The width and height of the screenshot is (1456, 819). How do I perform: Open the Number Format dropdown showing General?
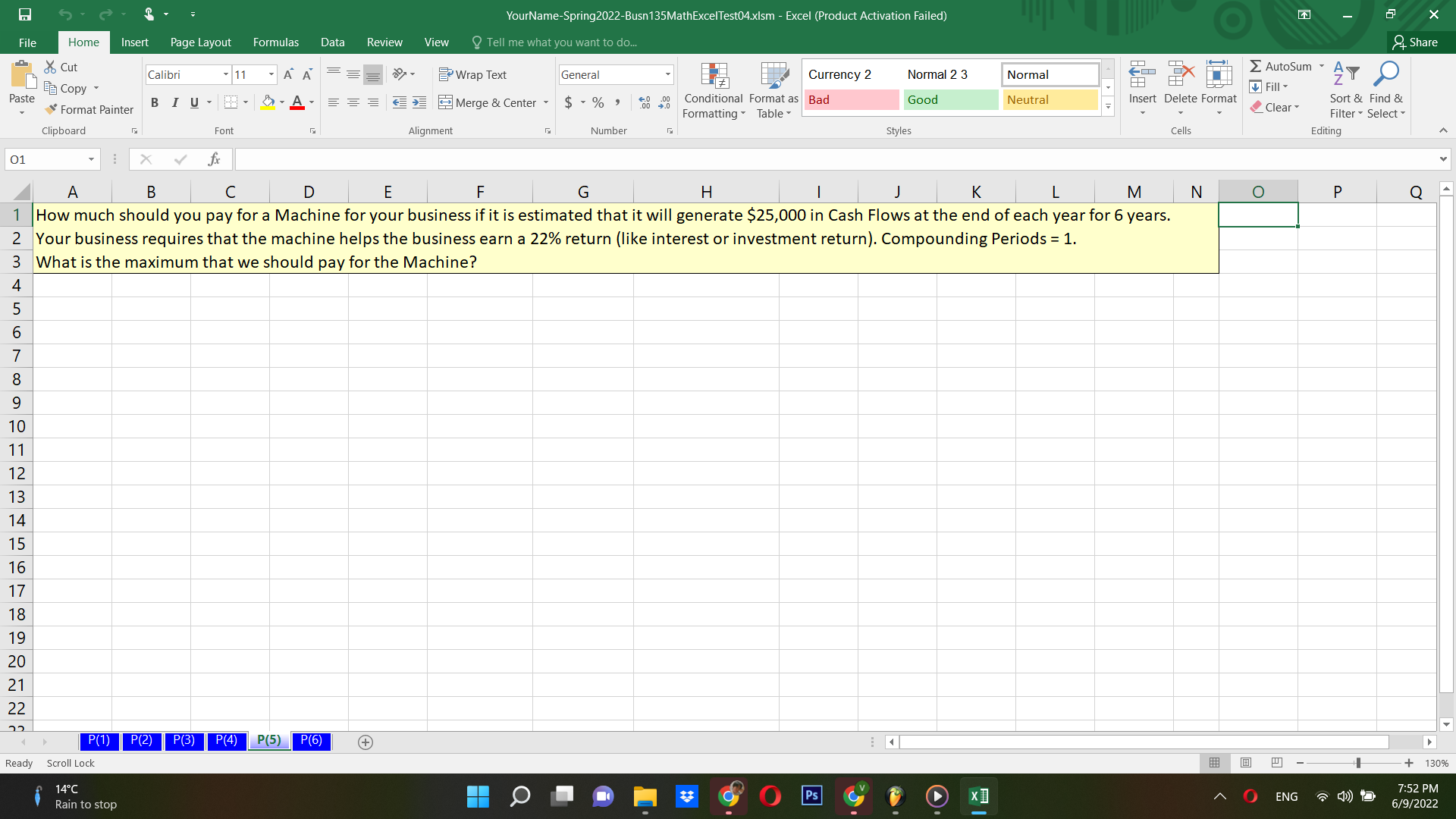[x=667, y=74]
